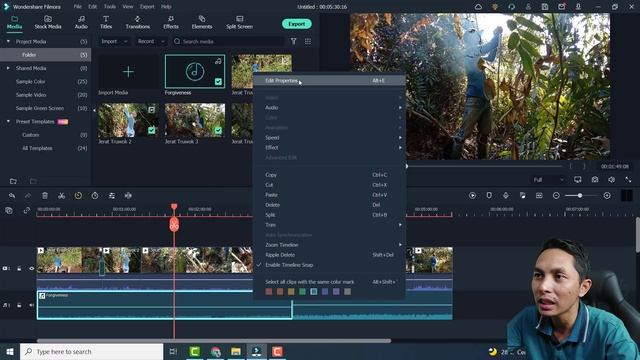Click the cloud icon in title bar
Image resolution: width=640 pixels, height=360 pixels.
pos(478,7)
